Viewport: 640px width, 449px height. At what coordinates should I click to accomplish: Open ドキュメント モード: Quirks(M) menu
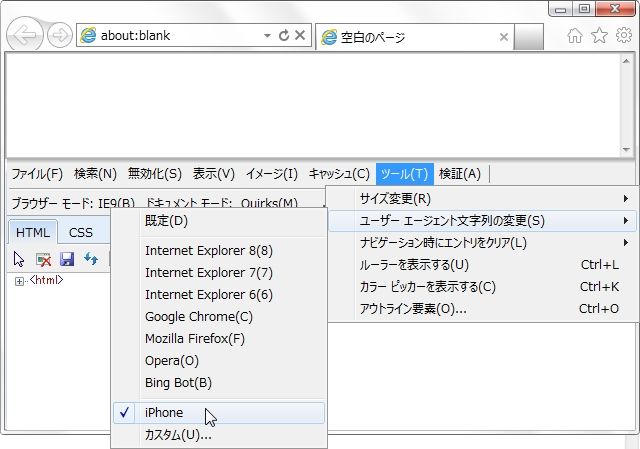pyautogui.click(x=221, y=203)
